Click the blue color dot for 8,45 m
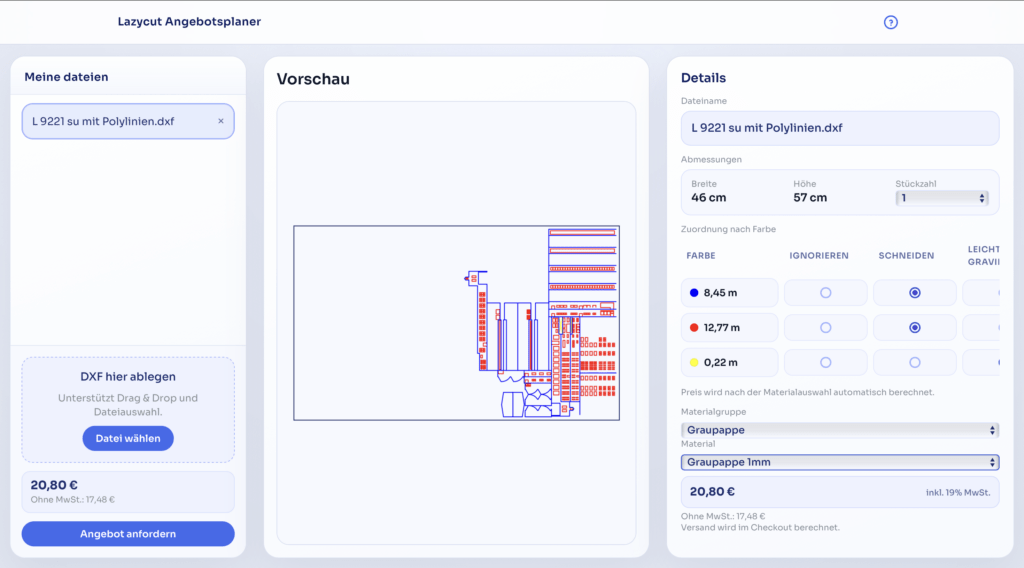This screenshot has width=1024, height=568. [x=694, y=293]
